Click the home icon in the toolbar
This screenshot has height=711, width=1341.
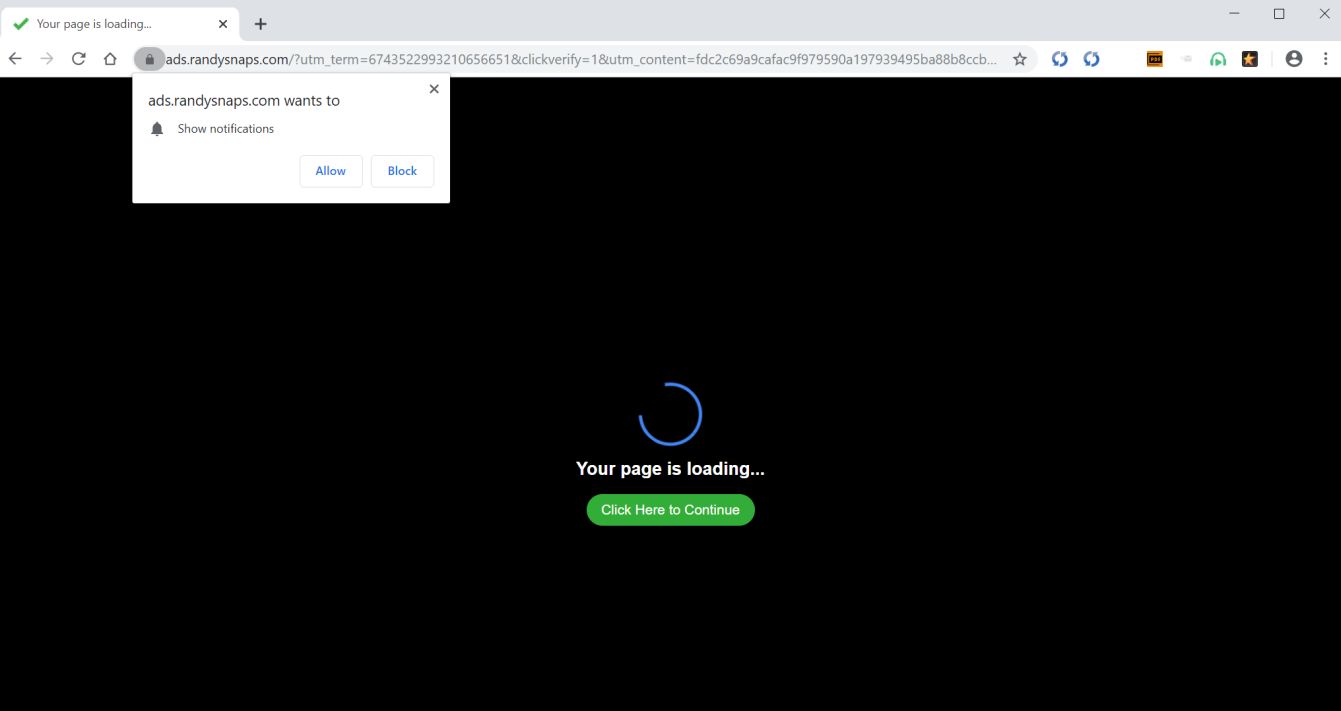(110, 58)
